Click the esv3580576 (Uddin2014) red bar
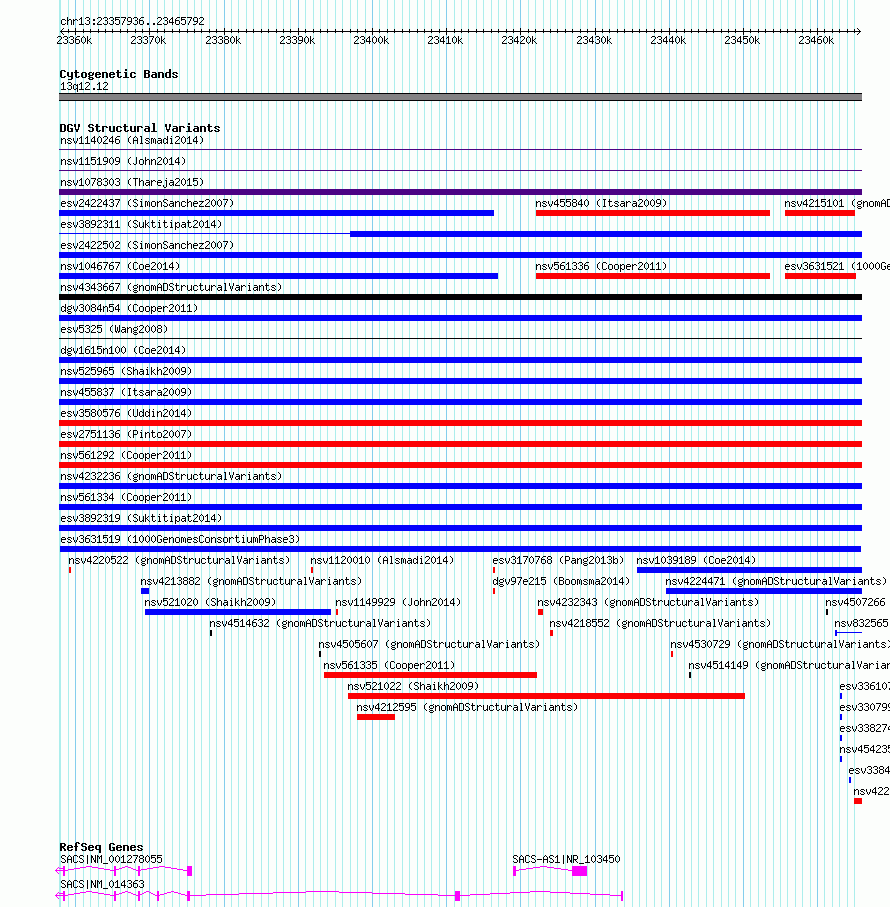The image size is (890, 907). coord(460,423)
